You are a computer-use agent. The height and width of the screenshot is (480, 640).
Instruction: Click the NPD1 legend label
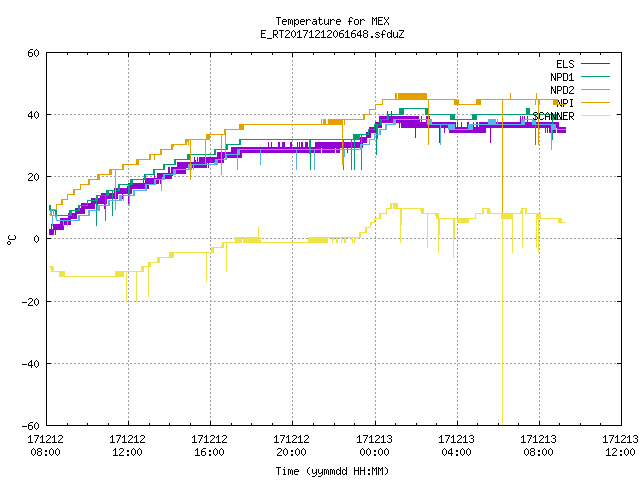pos(562,77)
